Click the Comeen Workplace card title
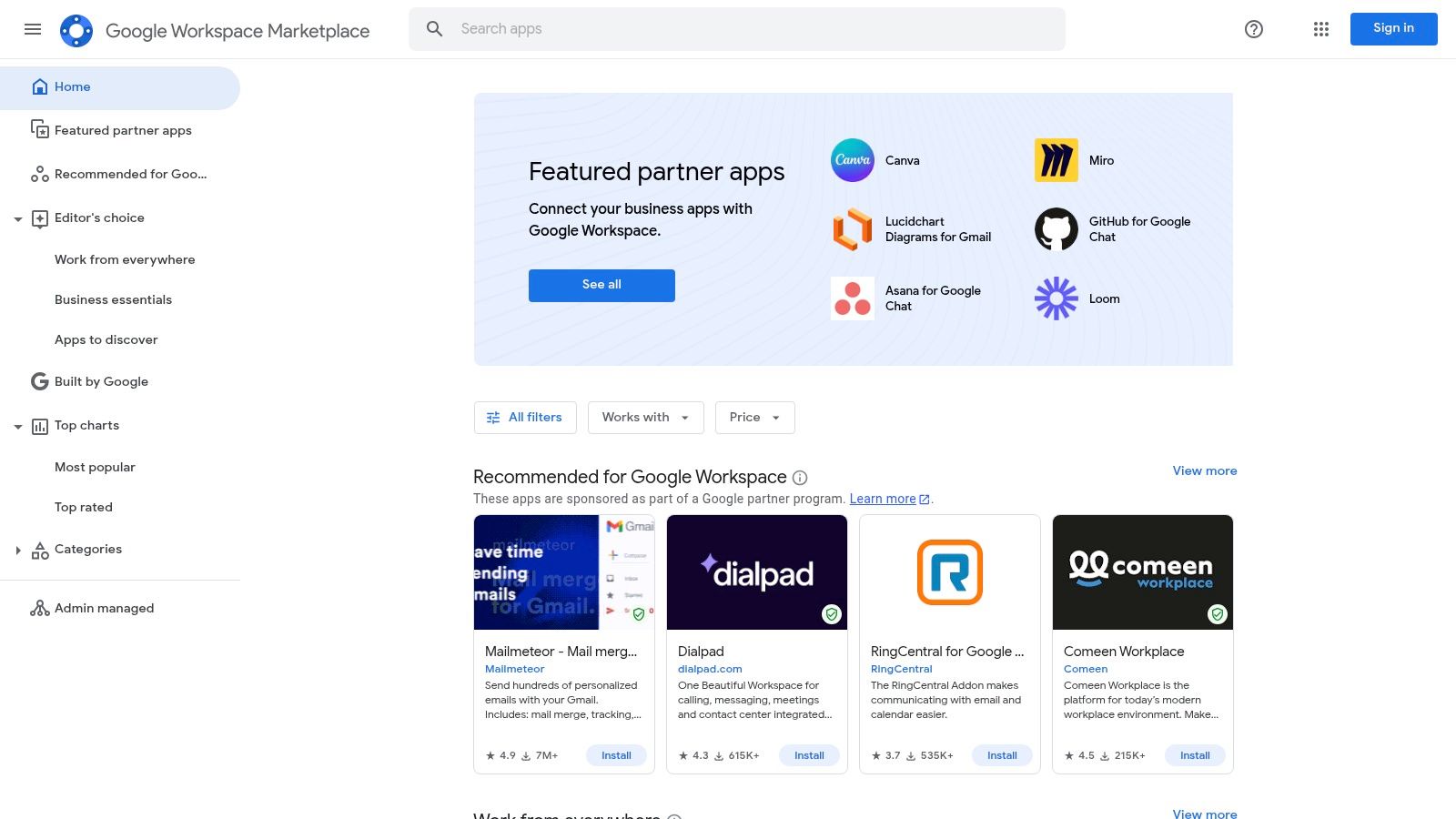The width and height of the screenshot is (1456, 819). pos(1124,652)
